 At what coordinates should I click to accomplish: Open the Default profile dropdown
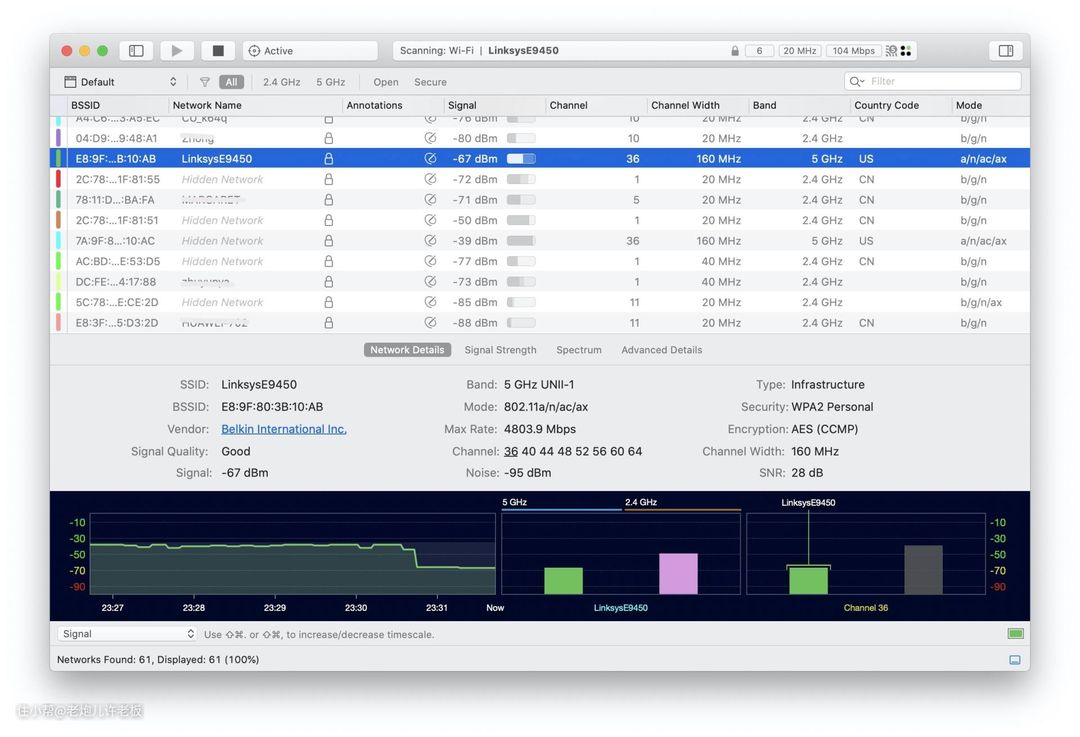tap(120, 82)
